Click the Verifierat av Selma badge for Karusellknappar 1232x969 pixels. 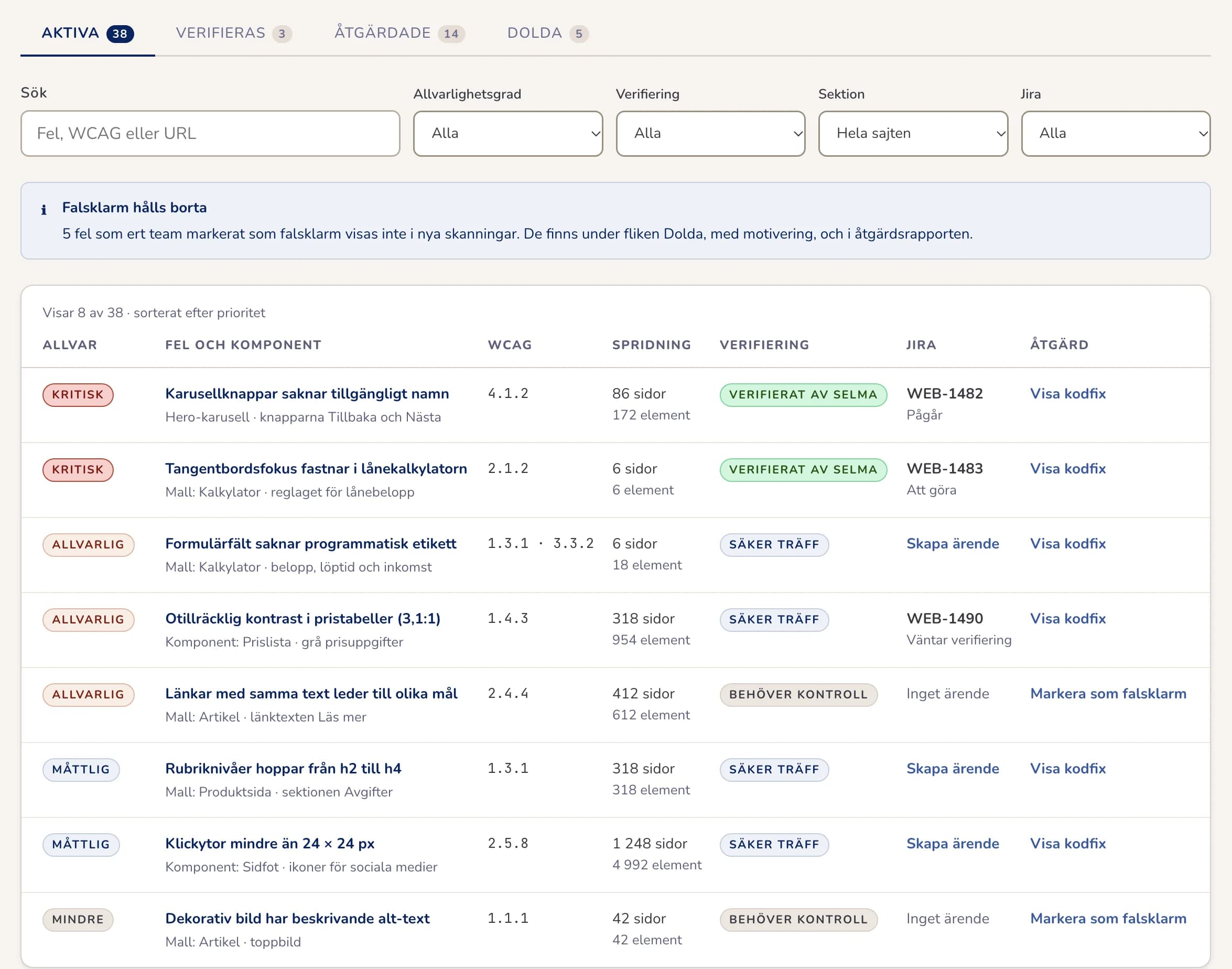tap(803, 395)
